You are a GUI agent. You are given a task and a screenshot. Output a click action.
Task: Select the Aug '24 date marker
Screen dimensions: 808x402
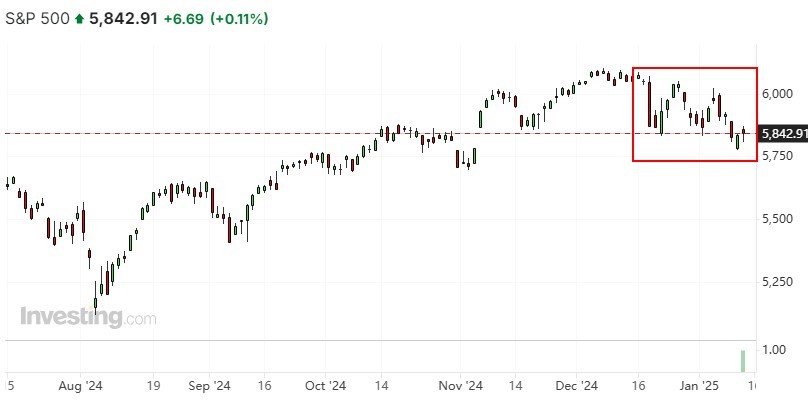(x=81, y=384)
